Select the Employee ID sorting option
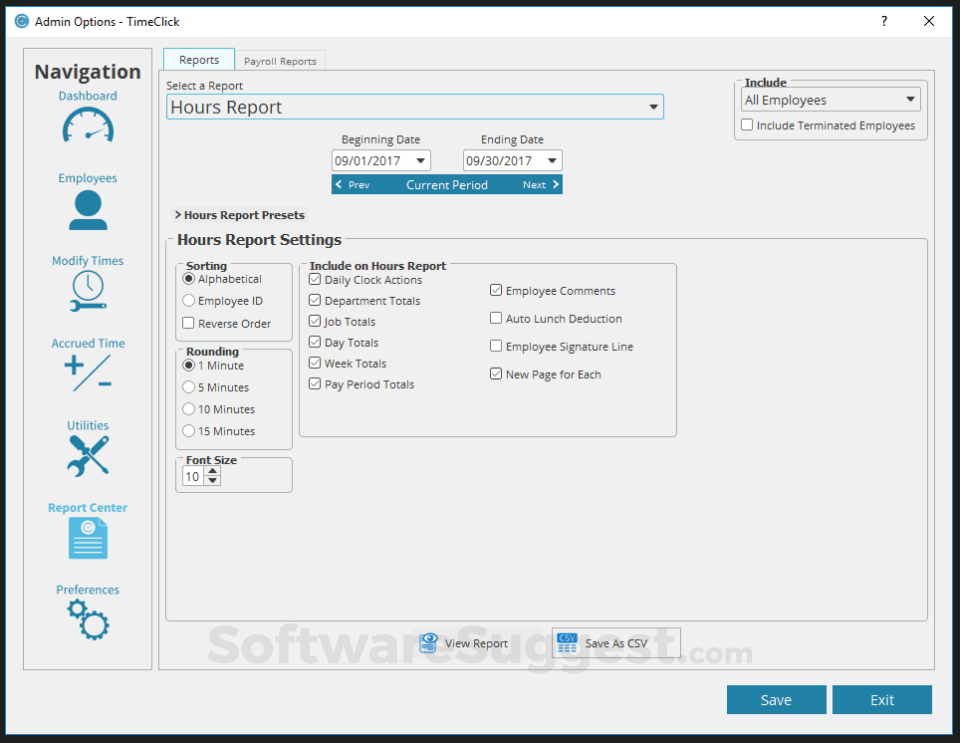 point(189,300)
